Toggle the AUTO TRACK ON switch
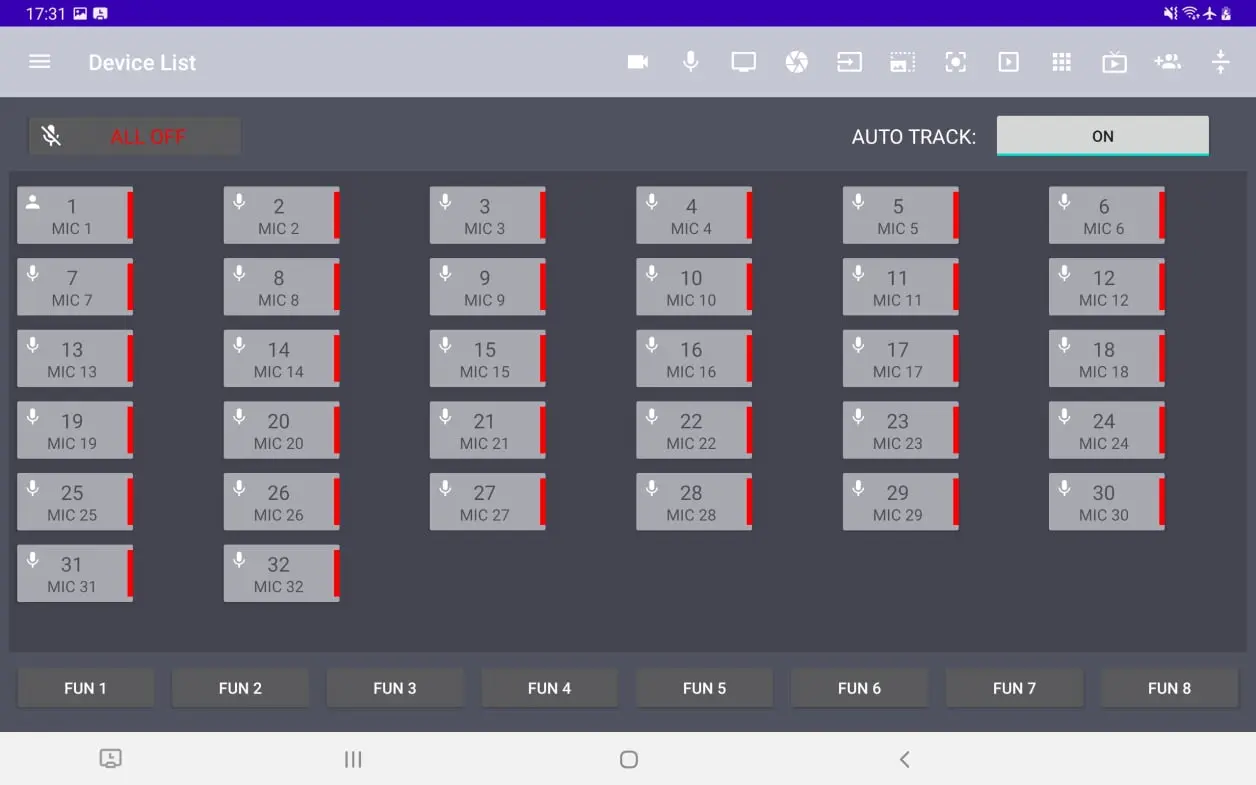The image size is (1256, 785). point(1102,136)
